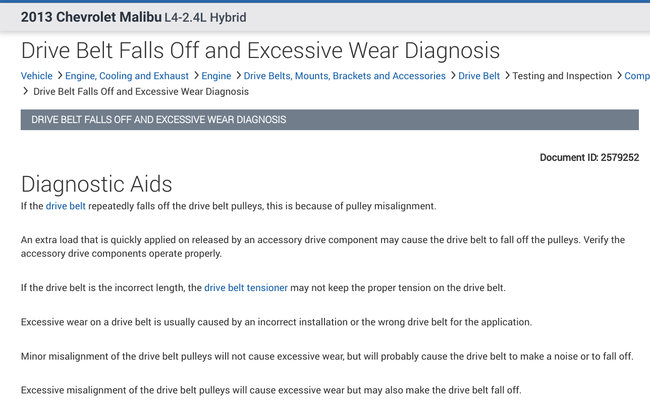Click the truncated 'Comp' breadcrumb at right edge
Screen dimensions: 650x402
[636, 76]
